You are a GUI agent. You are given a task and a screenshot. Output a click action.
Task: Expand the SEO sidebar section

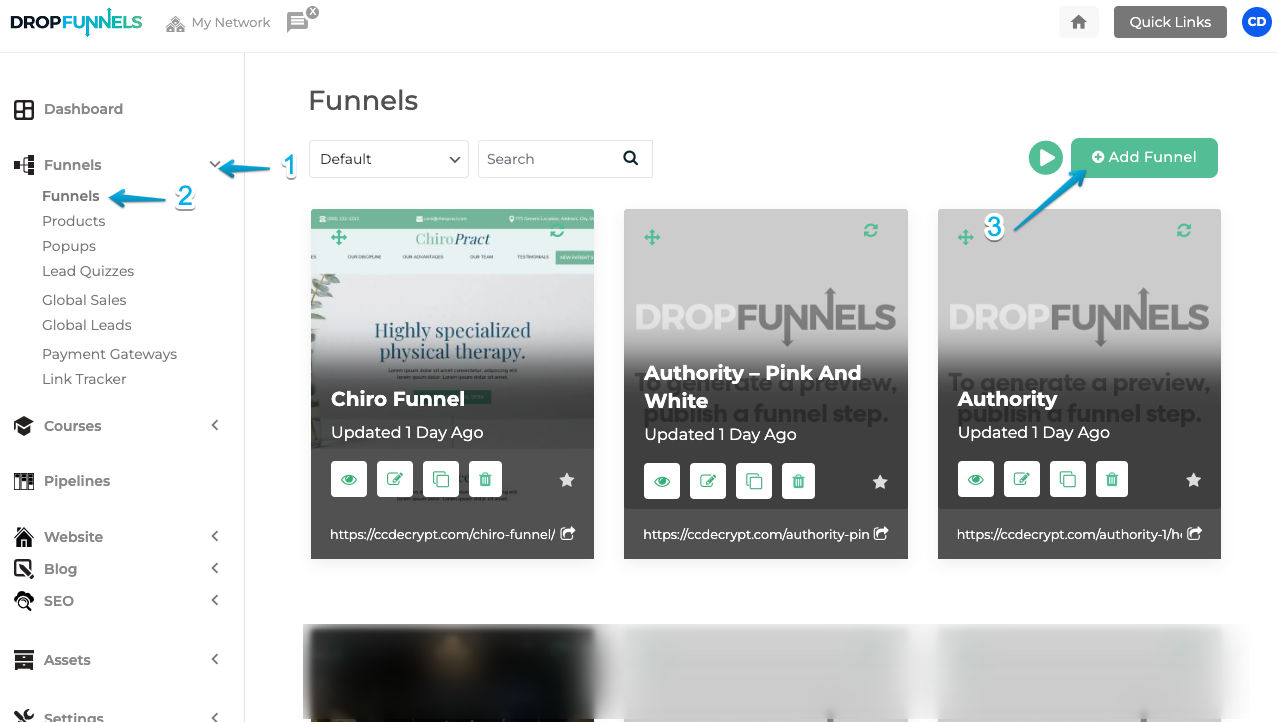pos(214,600)
